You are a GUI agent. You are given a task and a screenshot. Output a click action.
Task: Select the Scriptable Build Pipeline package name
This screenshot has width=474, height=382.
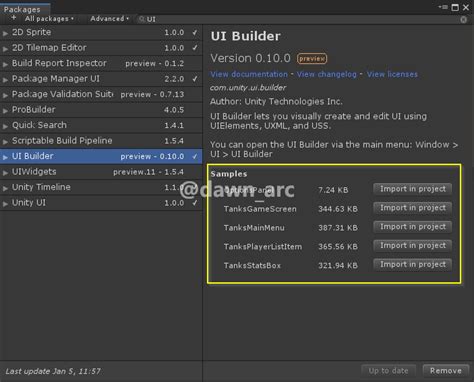62,141
